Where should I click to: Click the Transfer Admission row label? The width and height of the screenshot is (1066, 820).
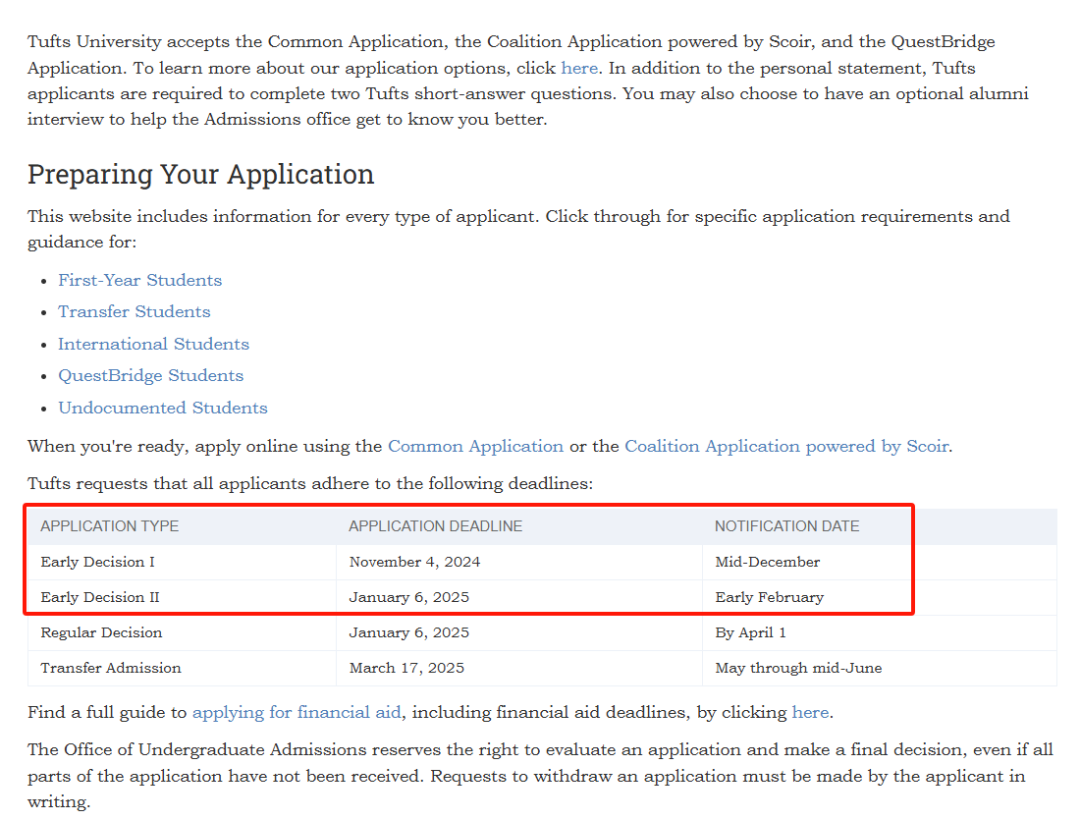(111, 667)
